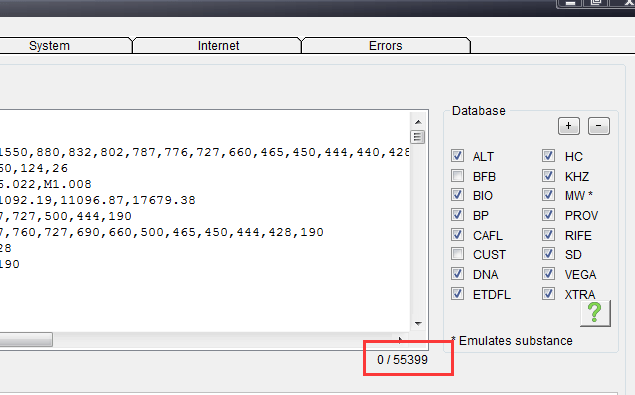Viewport: 635px width, 395px height.
Task: Click the minus button in Database
Action: (x=599, y=126)
